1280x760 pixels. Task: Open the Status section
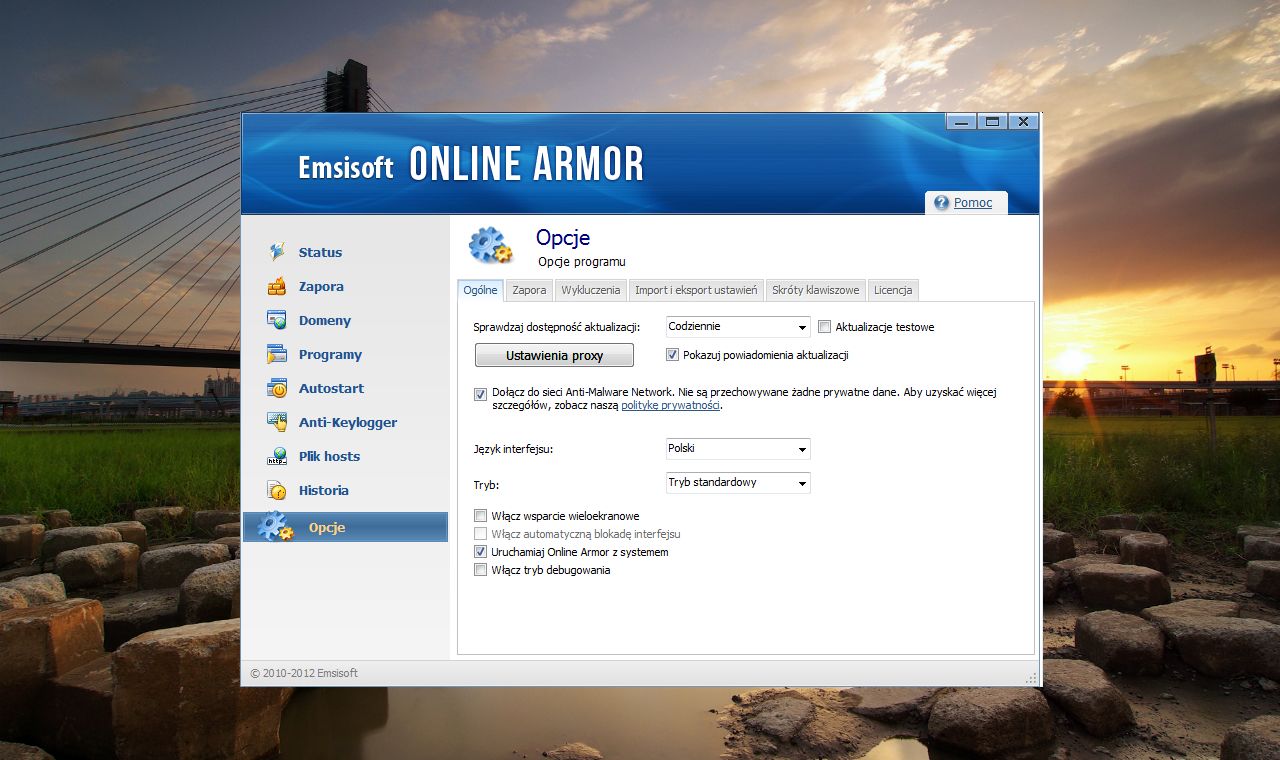click(x=320, y=252)
